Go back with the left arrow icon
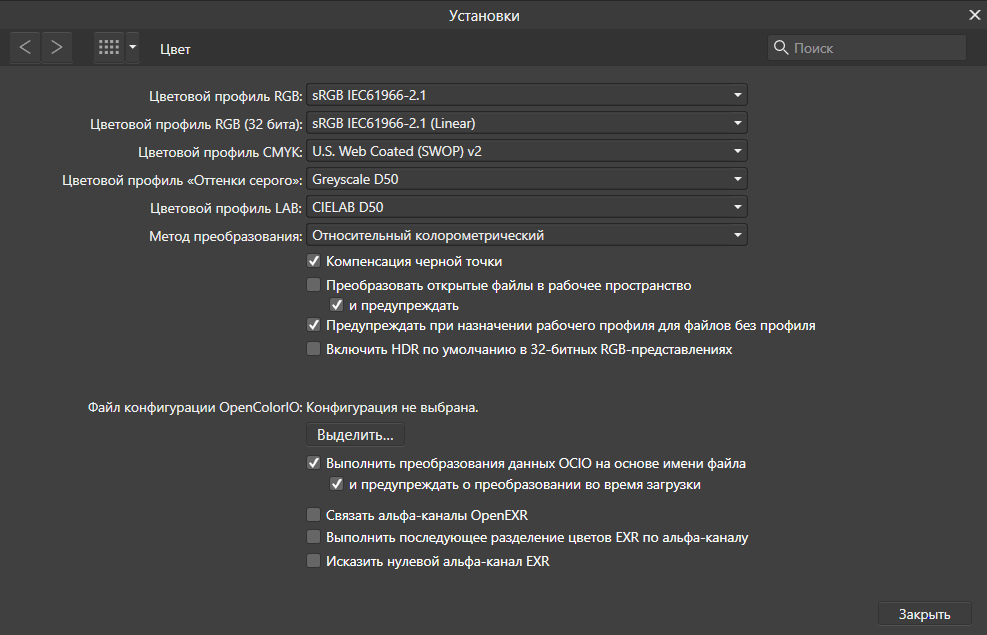Screen dimensions: 987x635 pyautogui.click(x=25, y=48)
